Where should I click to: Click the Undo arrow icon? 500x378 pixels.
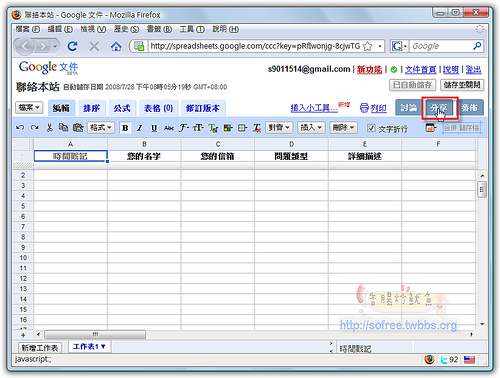(x=20, y=128)
